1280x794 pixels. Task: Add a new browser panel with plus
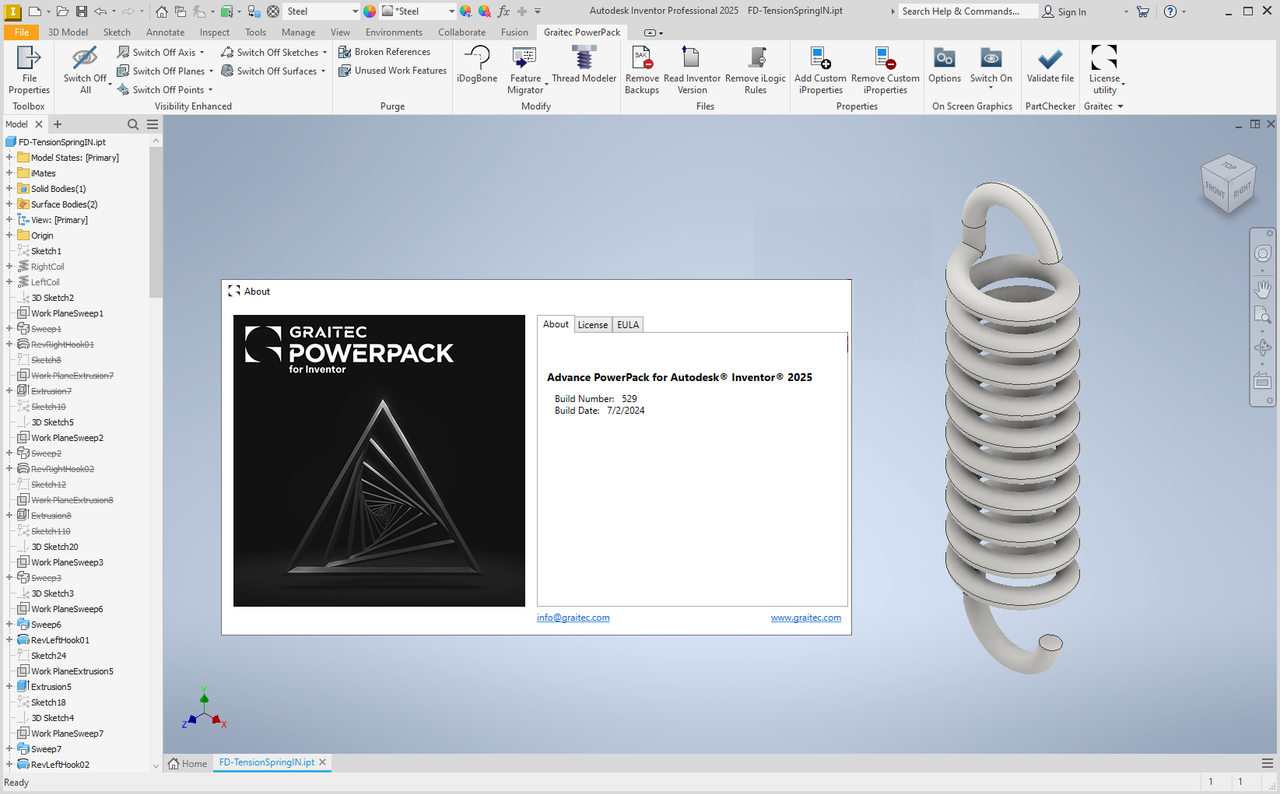pos(57,124)
